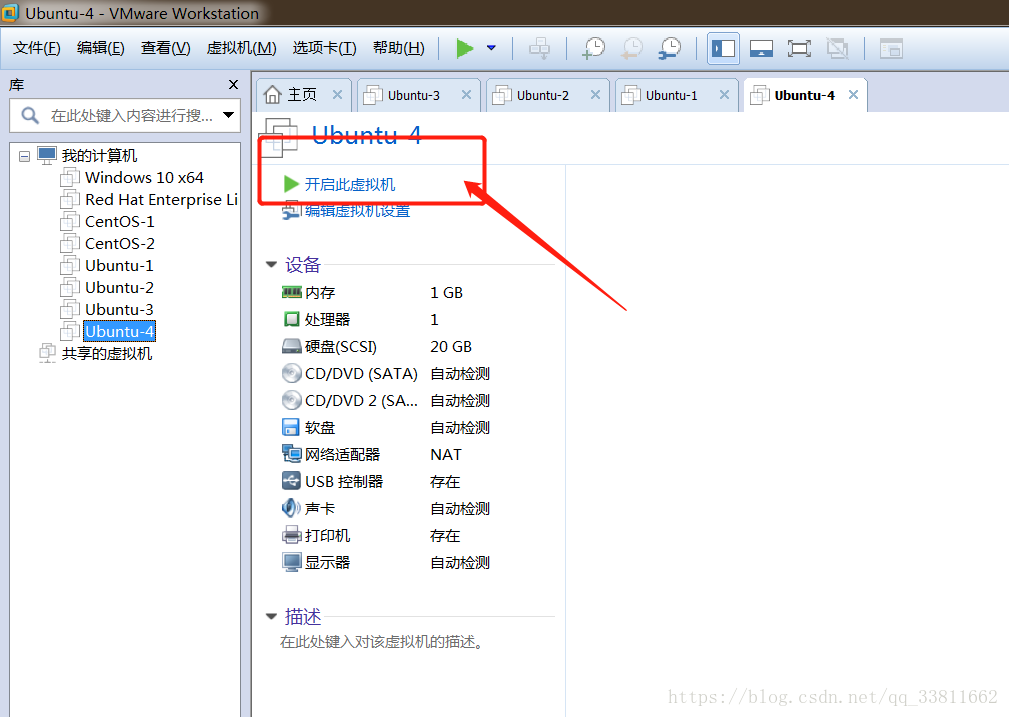
Task: Click the CD/DVD 2 disc icon
Action: (x=292, y=400)
